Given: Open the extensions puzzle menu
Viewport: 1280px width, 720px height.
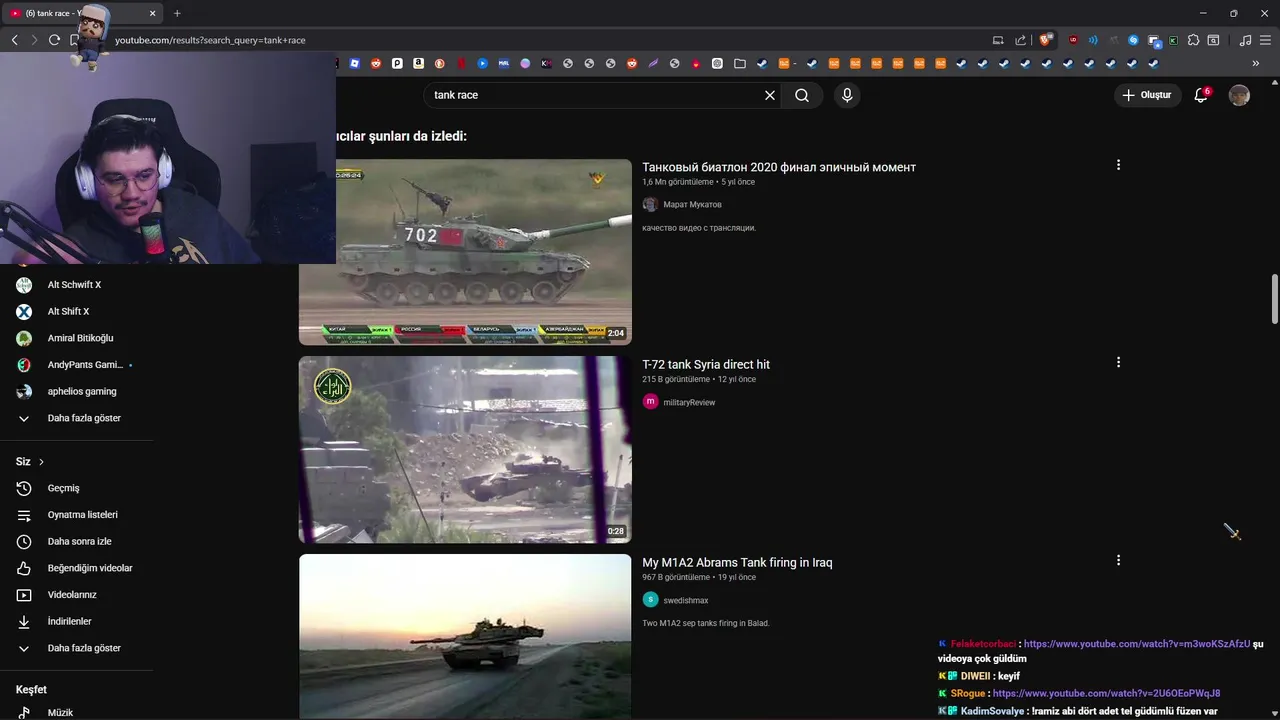Looking at the screenshot, I should tap(1193, 40).
